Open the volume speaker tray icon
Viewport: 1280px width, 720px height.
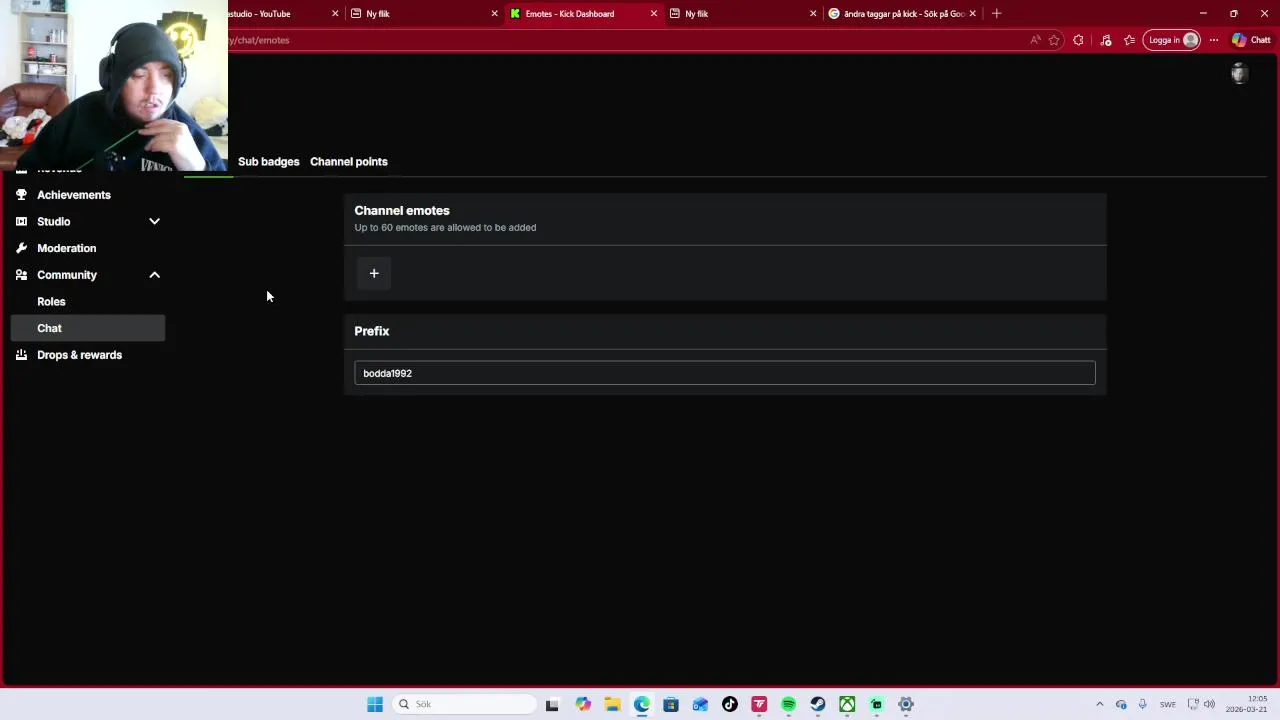1210,704
